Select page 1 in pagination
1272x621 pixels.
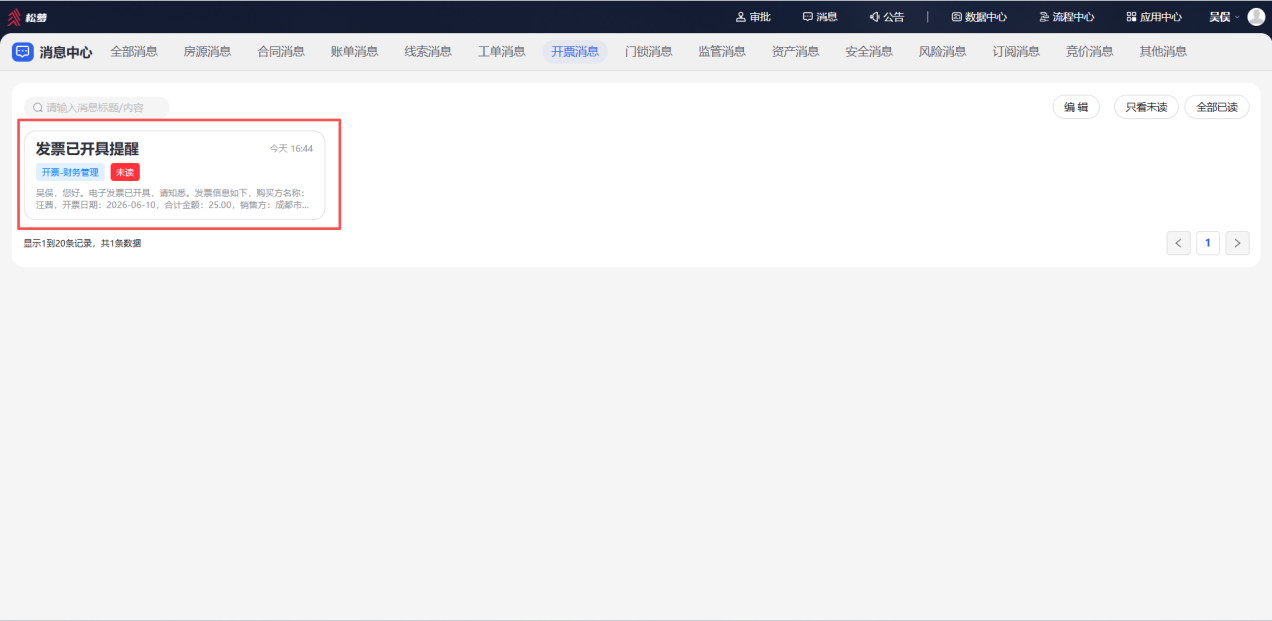point(1208,243)
